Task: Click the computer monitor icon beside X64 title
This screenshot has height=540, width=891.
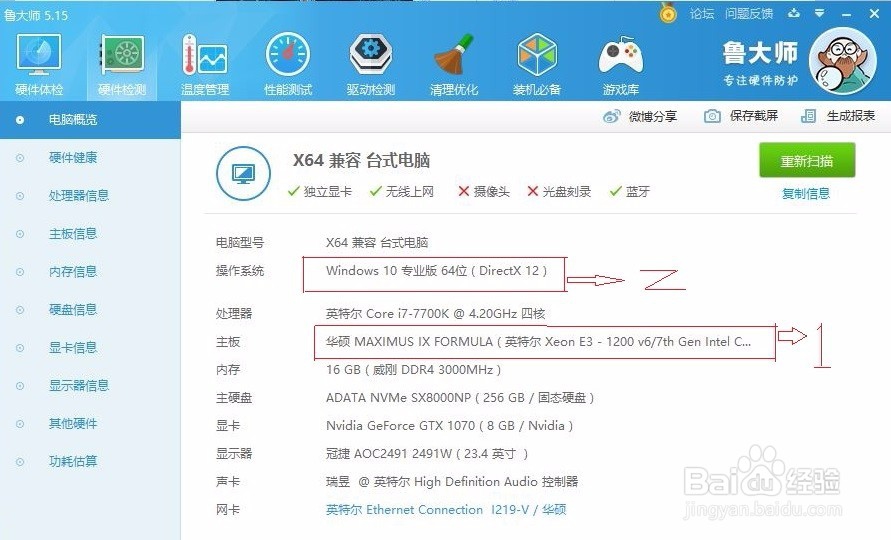Action: 243,173
